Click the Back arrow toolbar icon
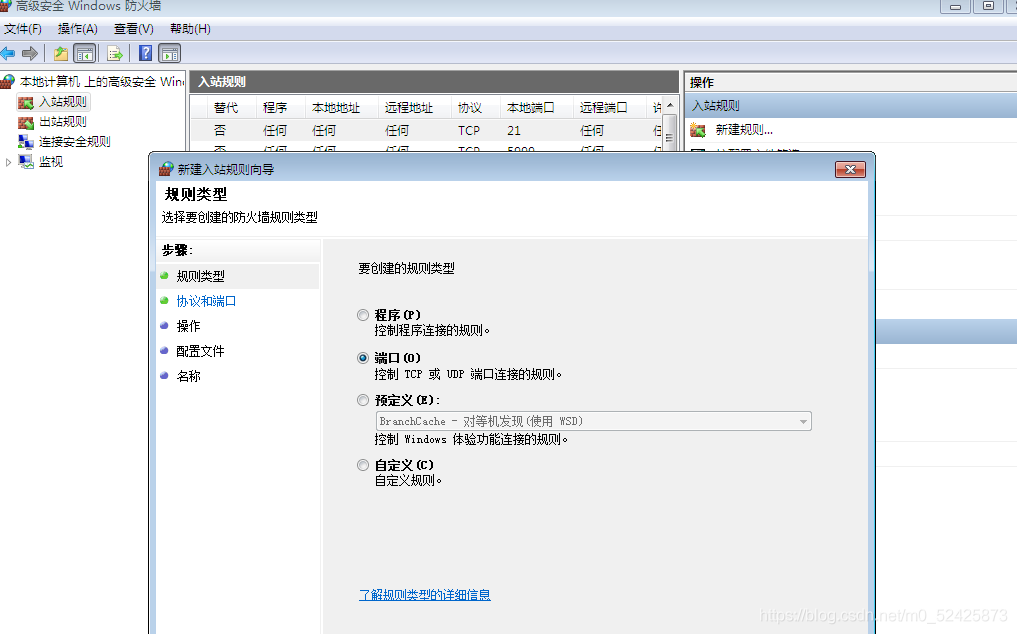Viewport: 1017px width, 634px height. point(8,53)
